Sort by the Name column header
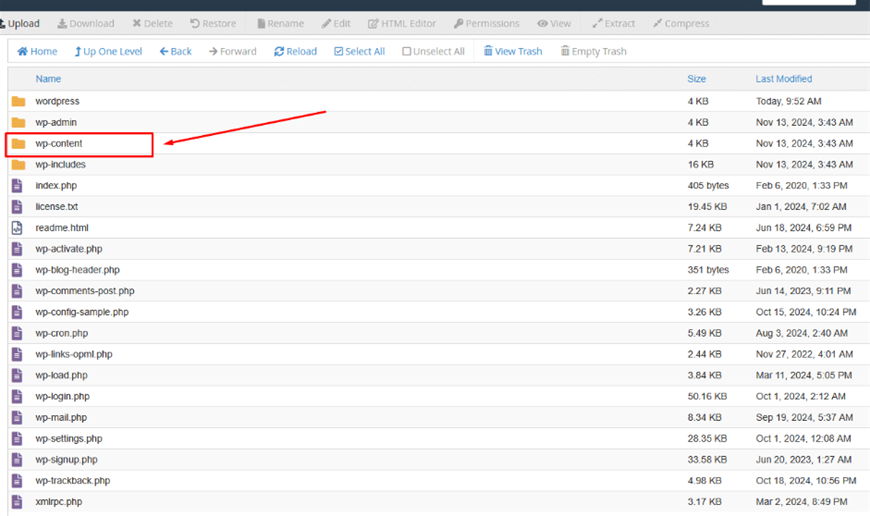Screen dimensions: 870x516 click(x=48, y=79)
